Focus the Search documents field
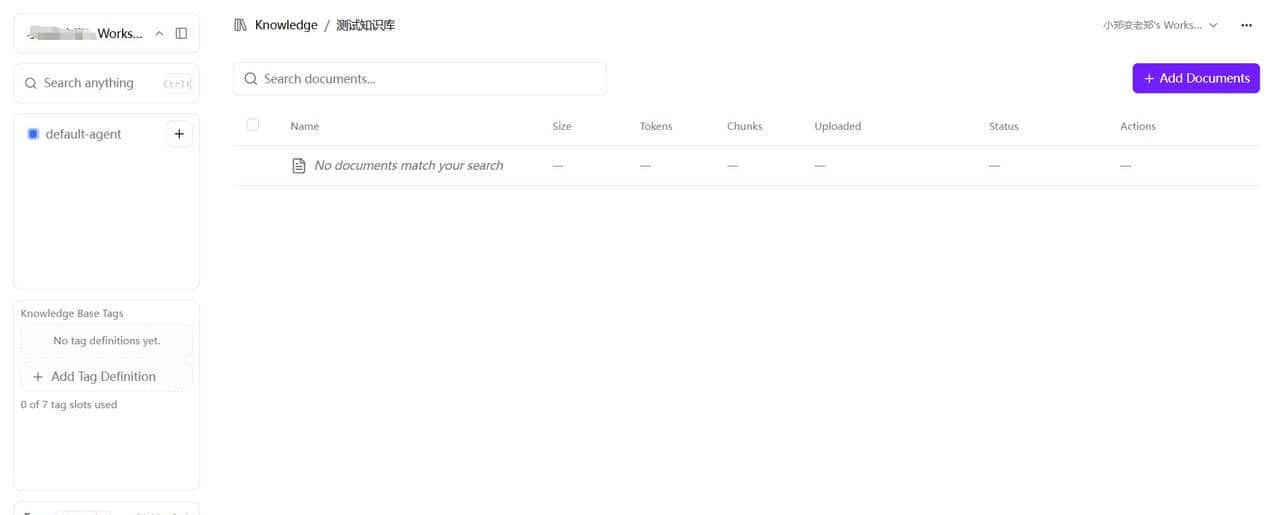Image resolution: width=1280 pixels, height=515 pixels. tap(430, 79)
